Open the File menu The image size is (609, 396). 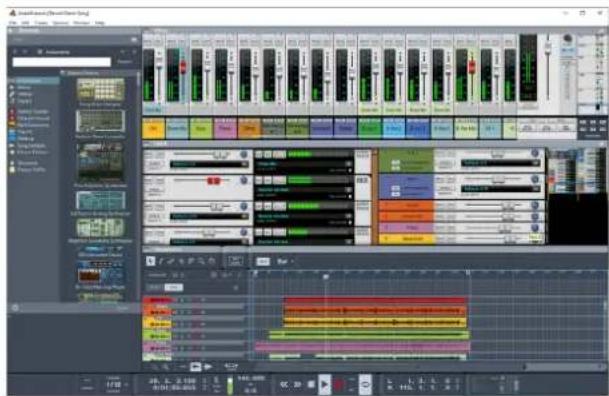(x=13, y=23)
